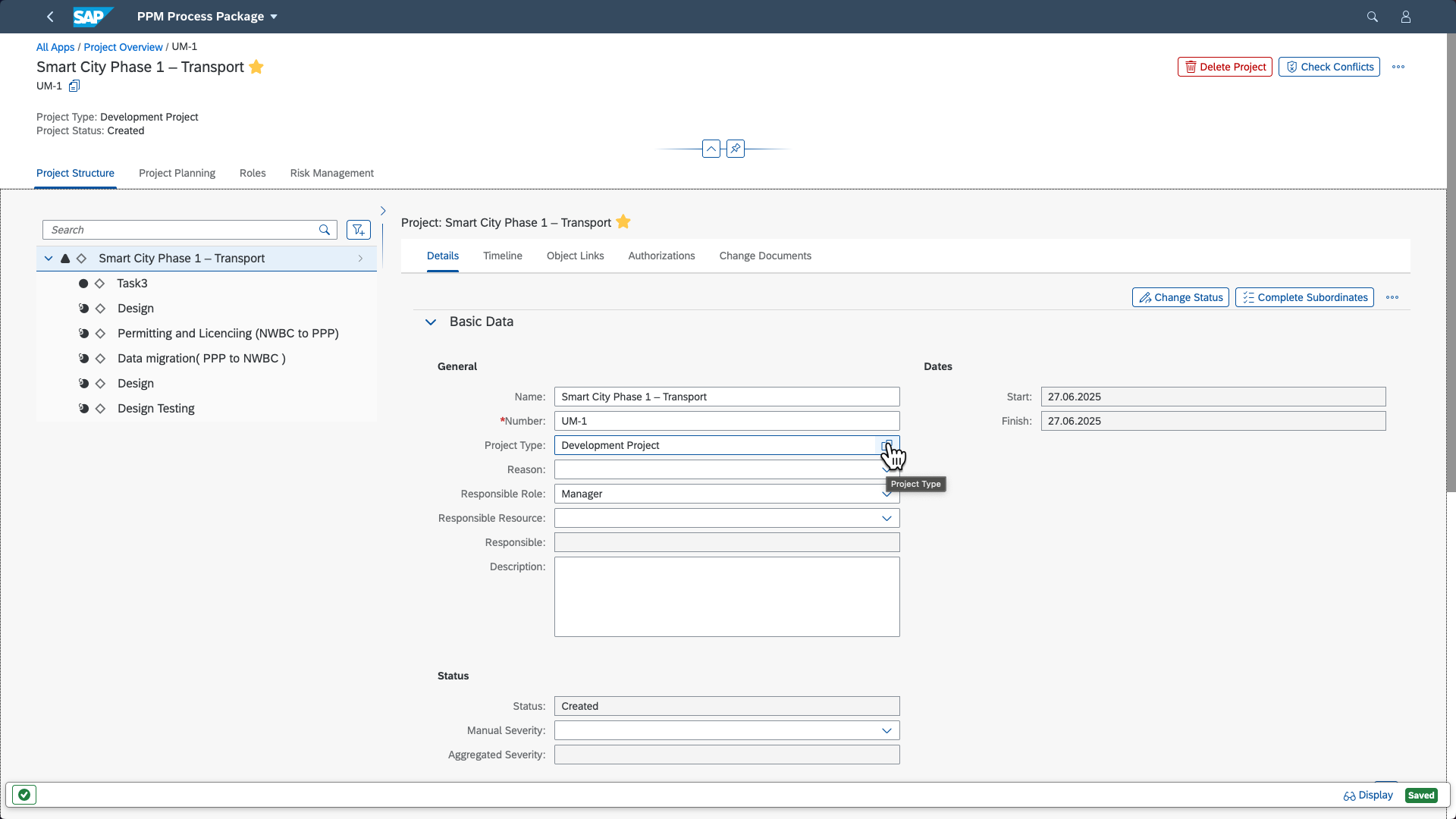
Task: Toggle the star in project detail heading
Action: pyautogui.click(x=623, y=222)
